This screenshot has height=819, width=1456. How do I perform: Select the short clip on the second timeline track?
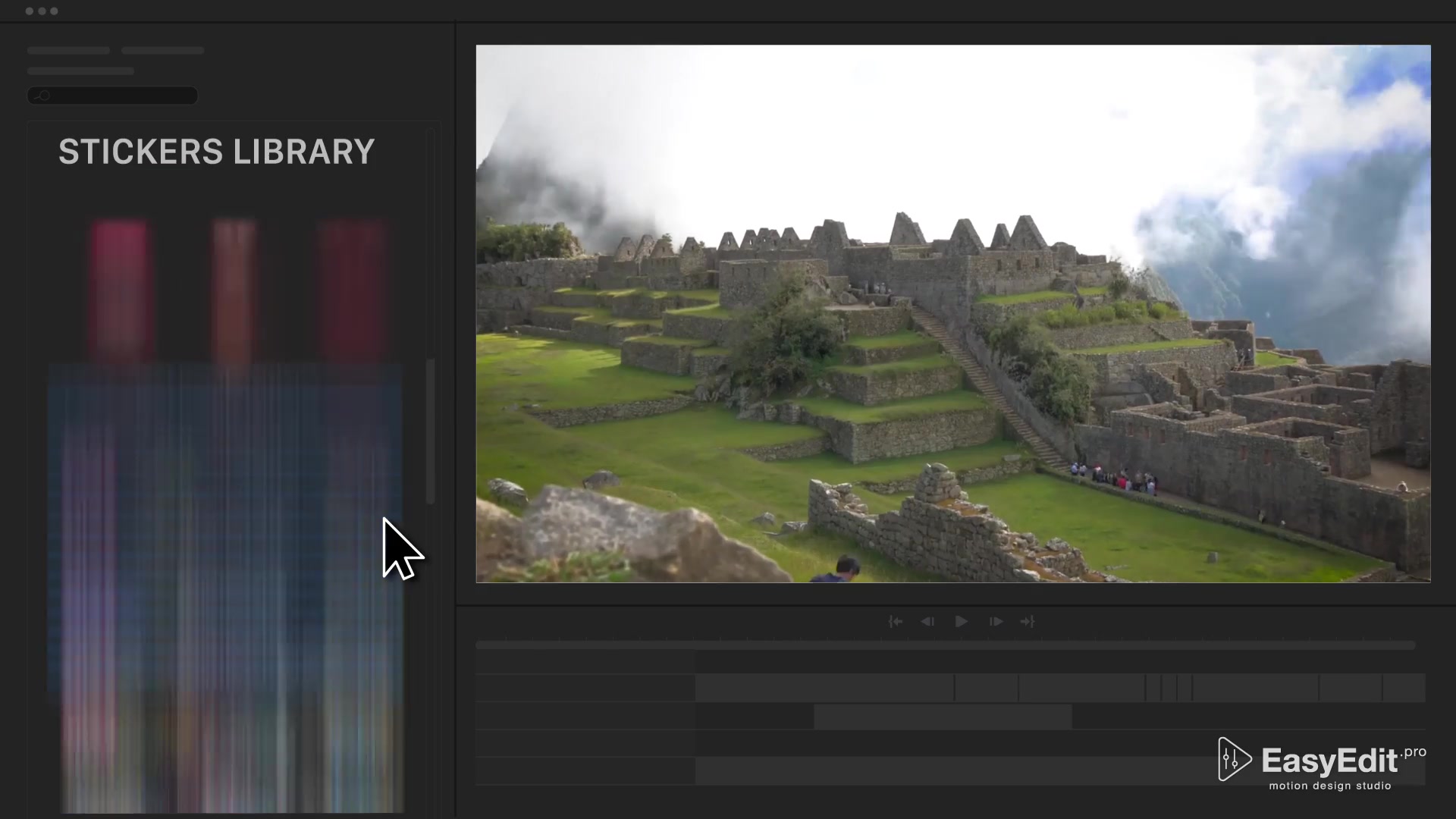[x=943, y=717]
